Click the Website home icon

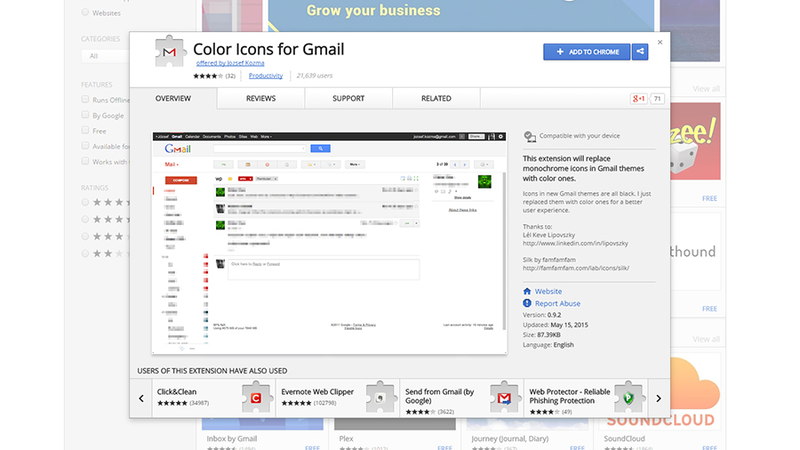[527, 291]
